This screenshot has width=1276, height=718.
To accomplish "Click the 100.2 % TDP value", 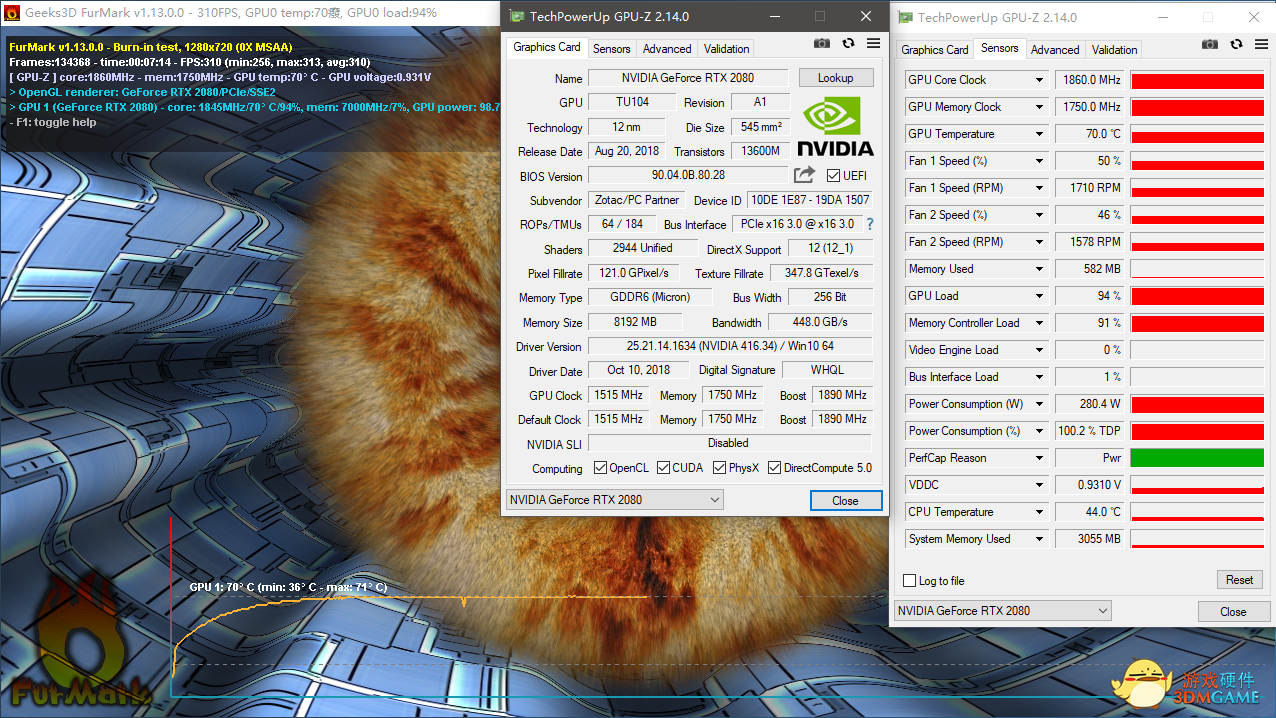I will [1089, 431].
